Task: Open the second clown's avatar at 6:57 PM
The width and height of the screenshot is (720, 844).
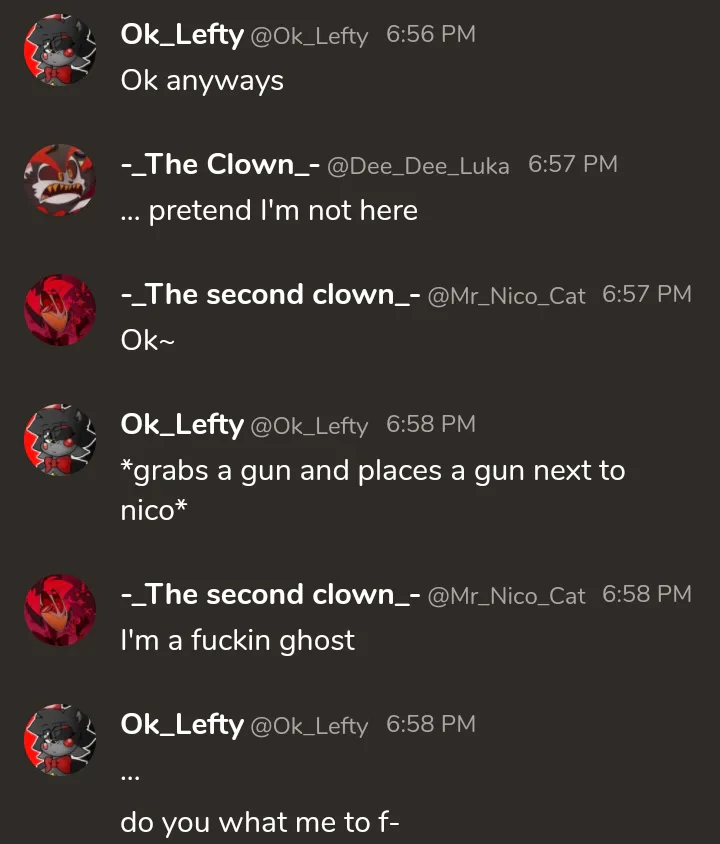Action: [x=60, y=310]
